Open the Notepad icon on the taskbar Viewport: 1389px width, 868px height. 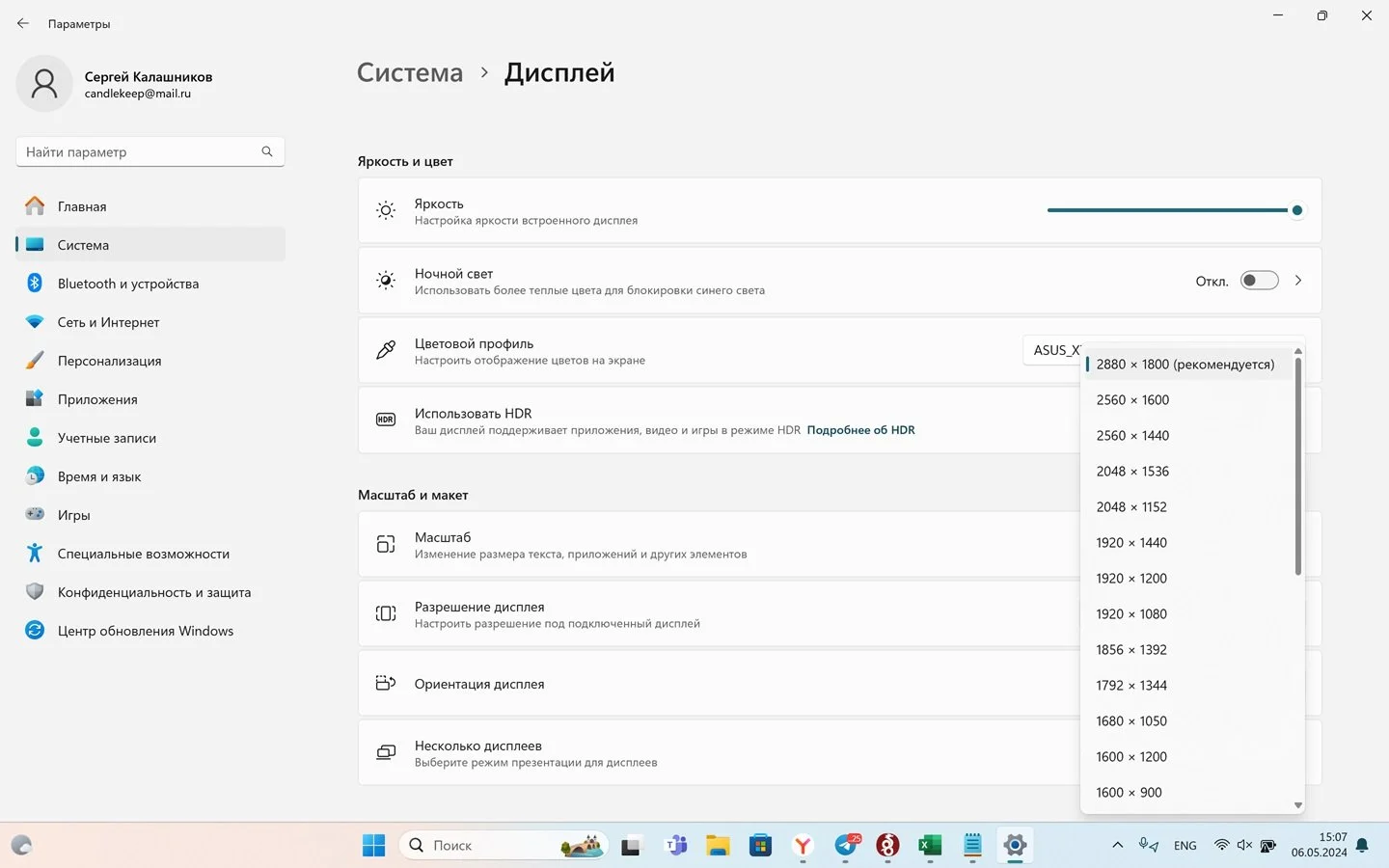click(x=972, y=846)
